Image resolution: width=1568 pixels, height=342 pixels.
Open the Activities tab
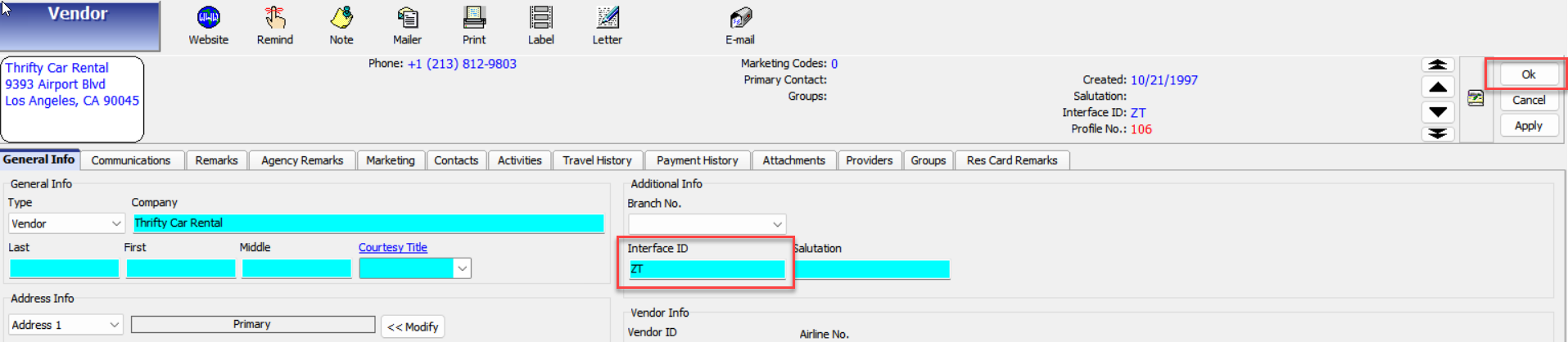(x=520, y=160)
